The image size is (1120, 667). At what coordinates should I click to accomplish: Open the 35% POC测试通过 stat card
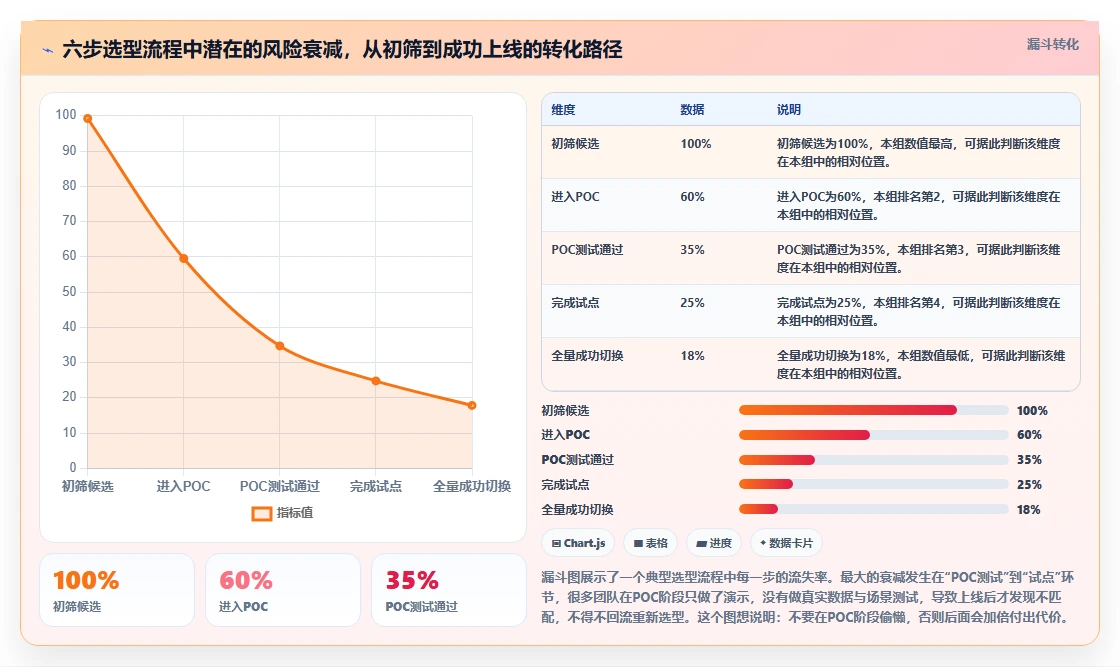coord(449,591)
